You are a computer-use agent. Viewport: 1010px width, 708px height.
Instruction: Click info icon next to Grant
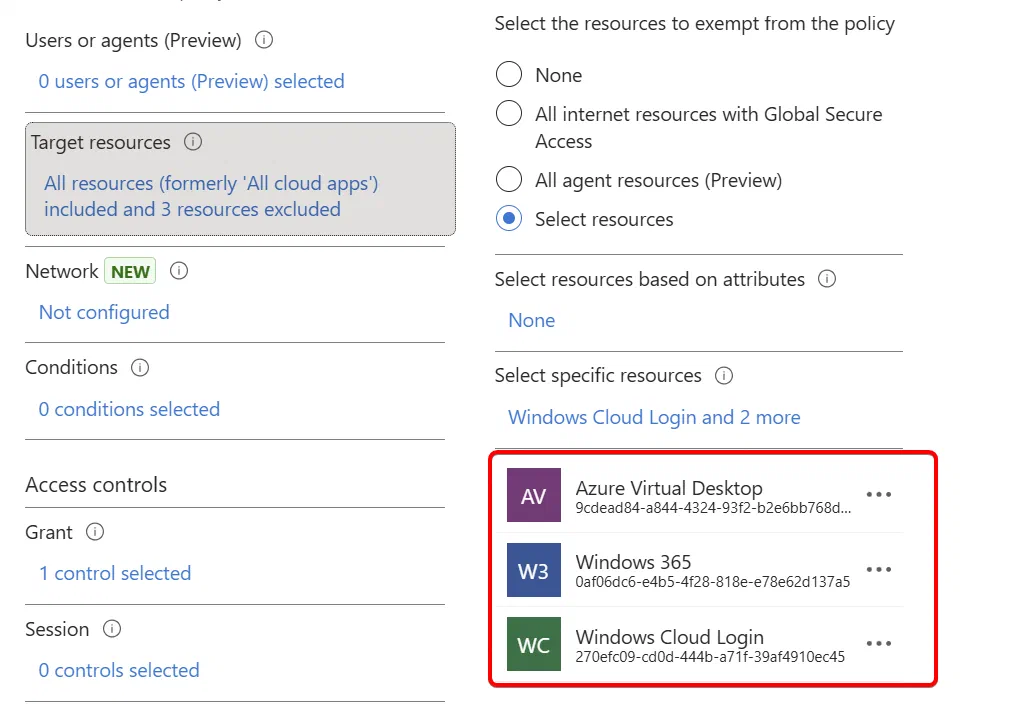click(x=95, y=532)
